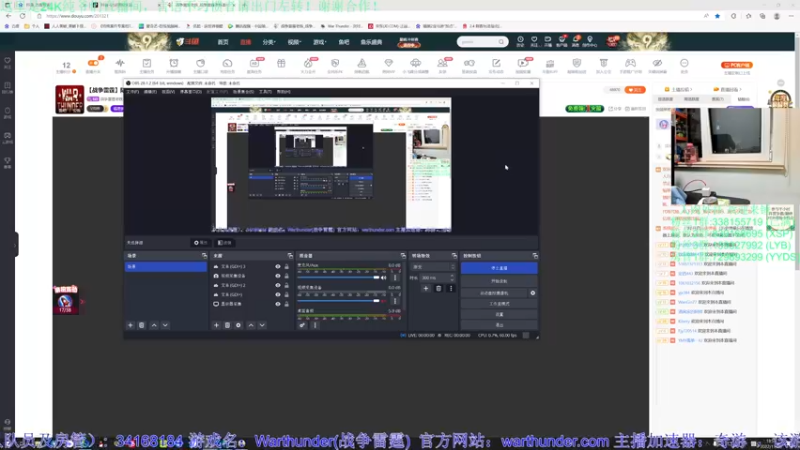Open OBS 视图(V) menu
800x450 pixels.
[x=168, y=92]
